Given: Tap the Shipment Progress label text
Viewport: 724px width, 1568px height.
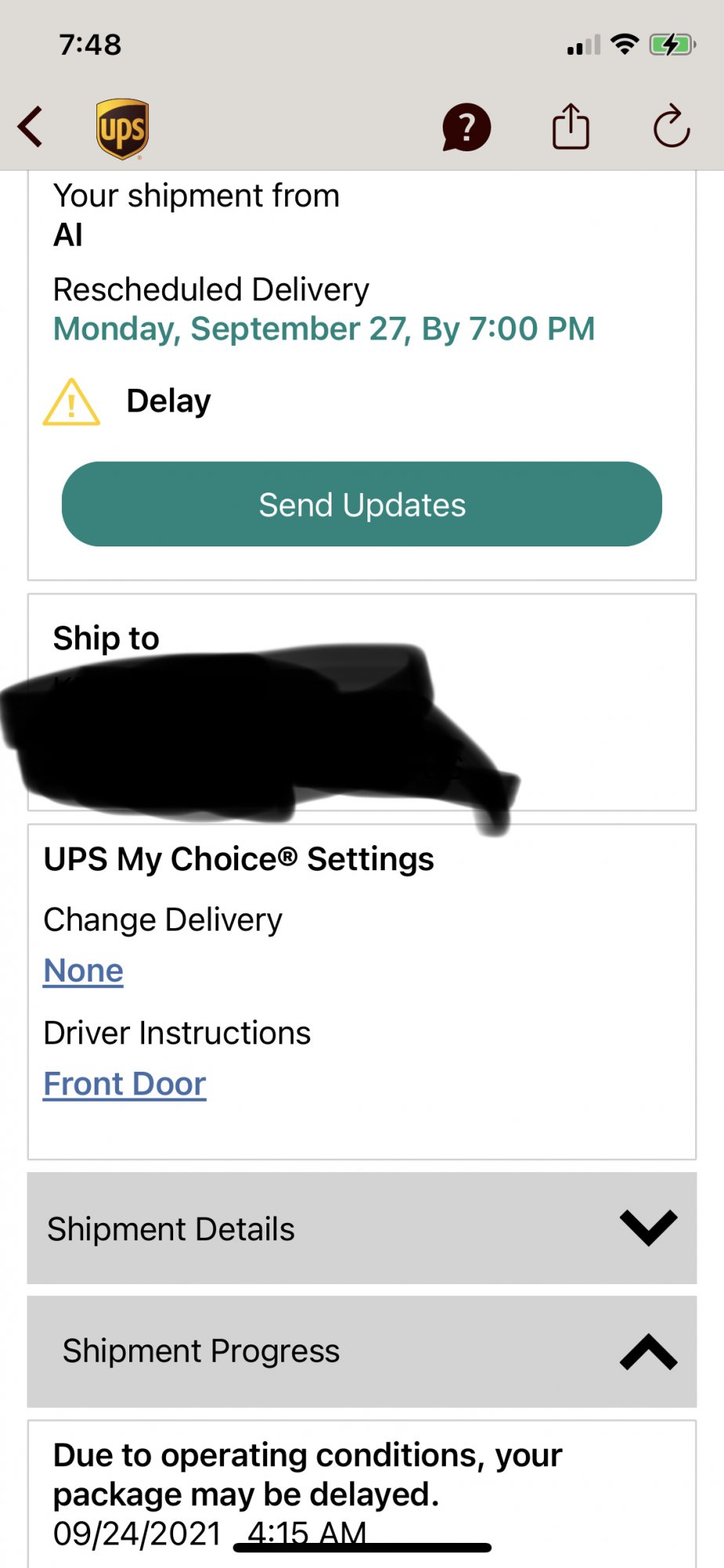Looking at the screenshot, I should tap(201, 1352).
